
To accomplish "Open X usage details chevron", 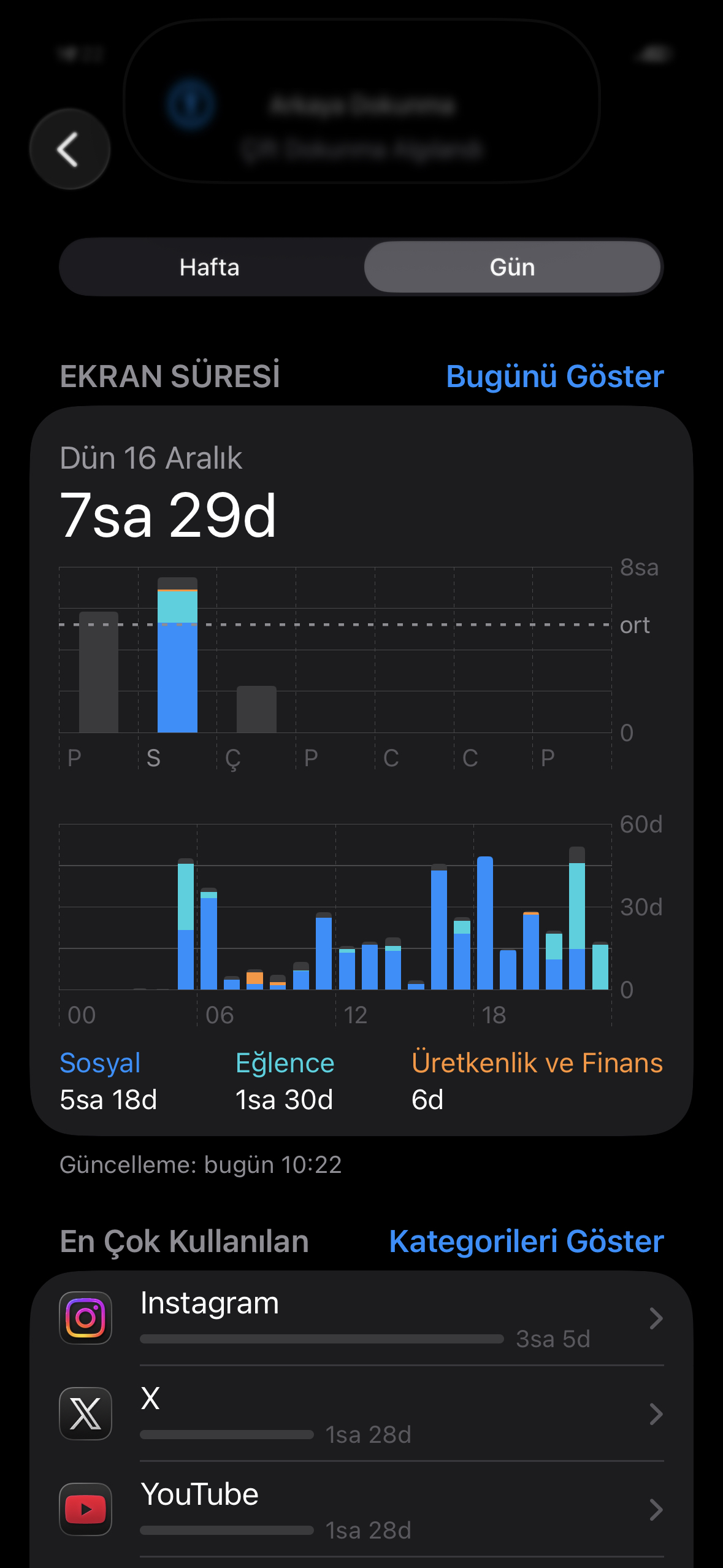I will 656,1414.
